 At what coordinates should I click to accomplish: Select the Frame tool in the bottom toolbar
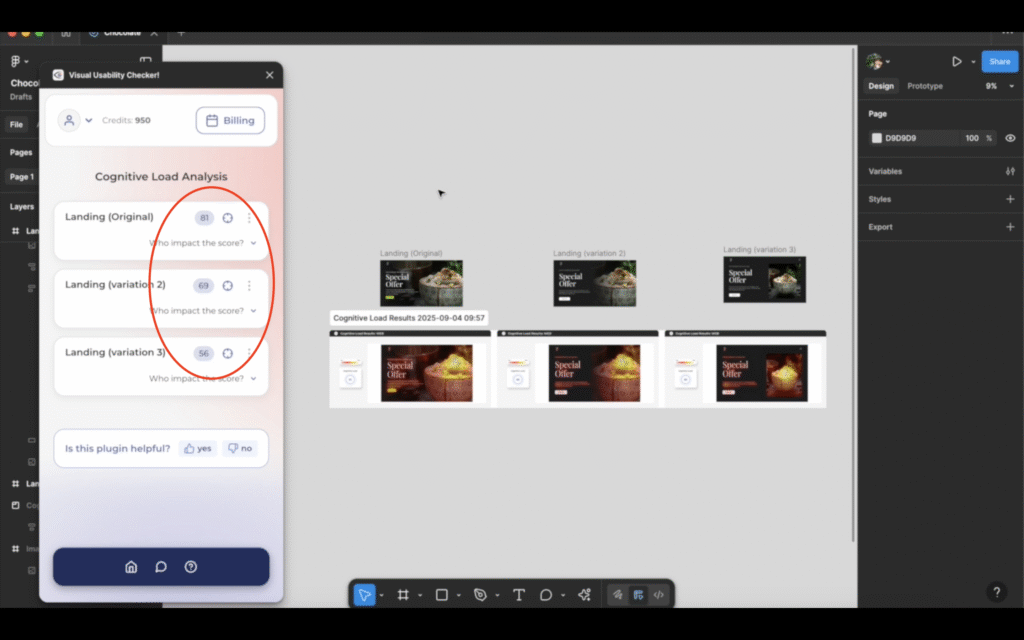[403, 595]
